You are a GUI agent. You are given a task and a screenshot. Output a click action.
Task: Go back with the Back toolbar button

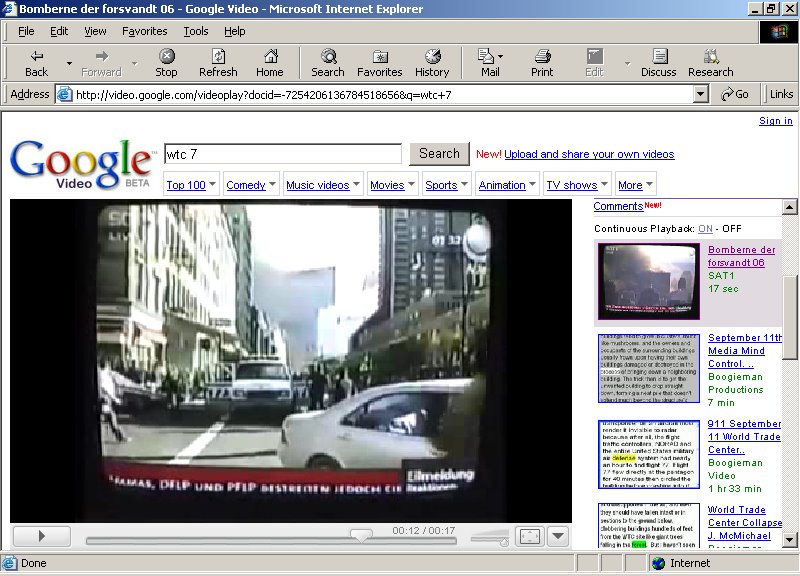pyautogui.click(x=36, y=63)
